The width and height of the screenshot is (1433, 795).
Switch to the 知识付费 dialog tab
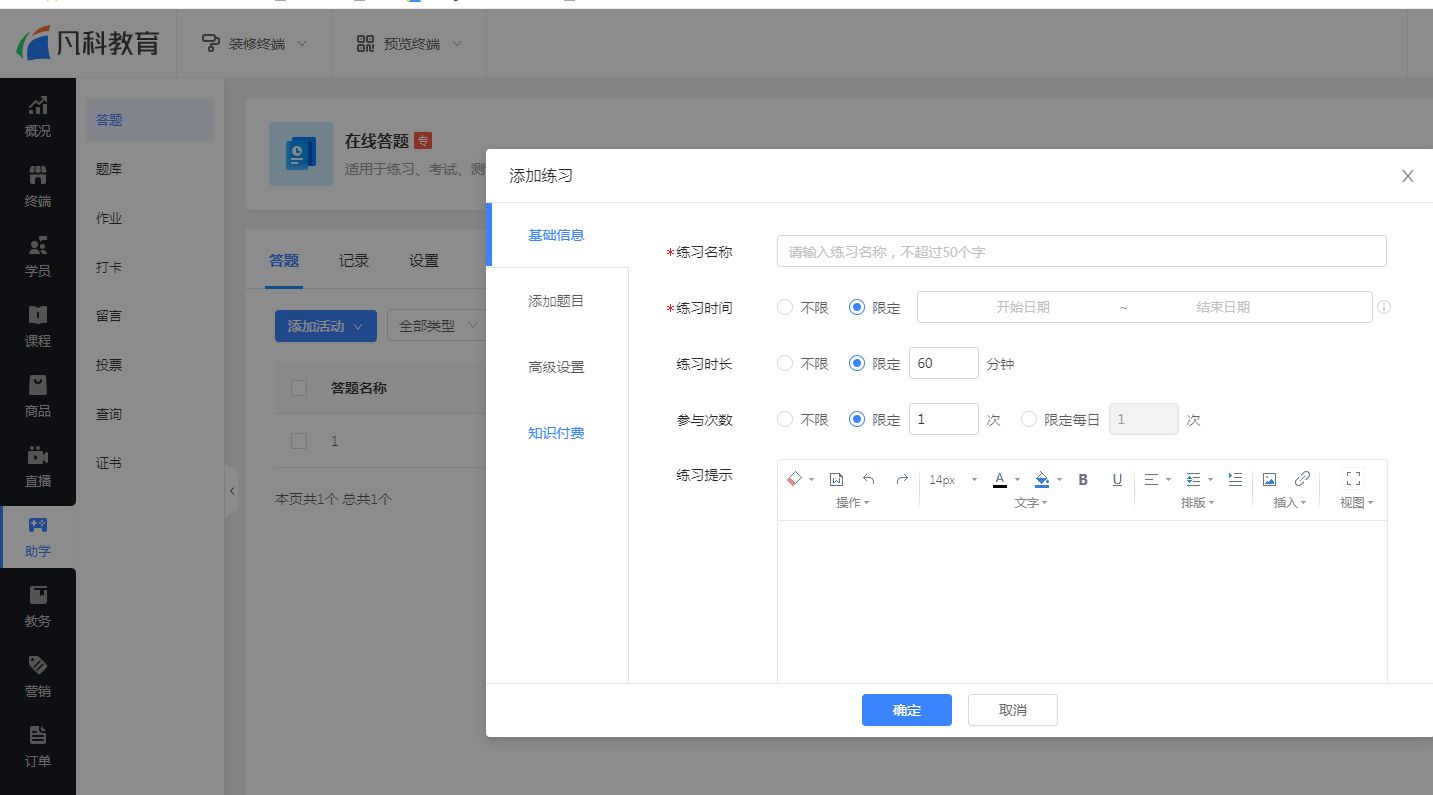557,433
